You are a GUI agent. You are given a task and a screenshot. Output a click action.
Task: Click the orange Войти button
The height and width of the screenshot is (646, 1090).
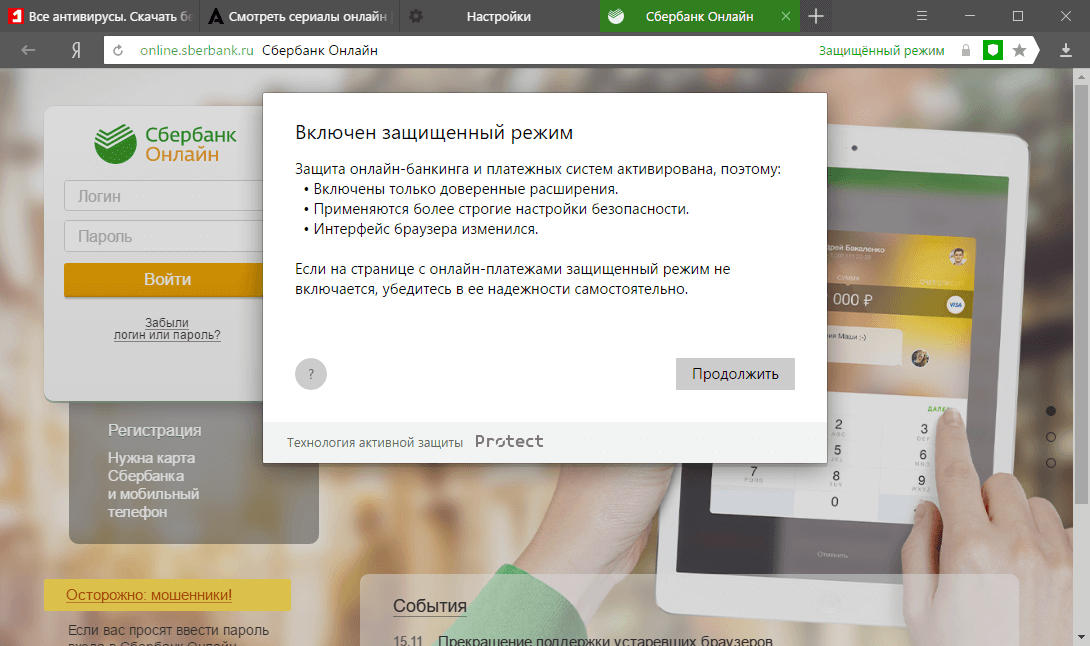tap(164, 280)
